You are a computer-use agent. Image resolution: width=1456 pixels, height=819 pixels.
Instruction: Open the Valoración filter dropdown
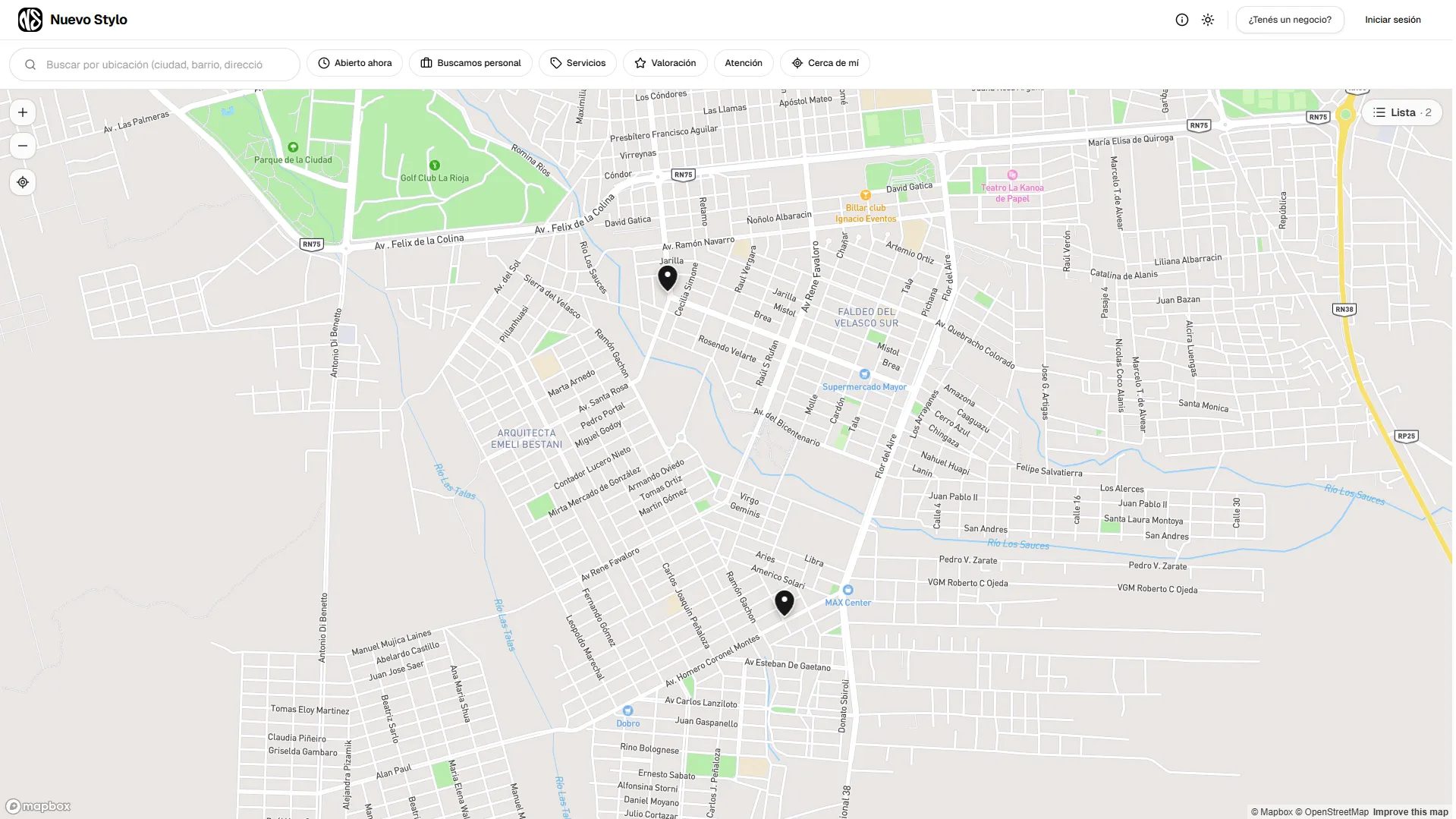click(x=665, y=63)
